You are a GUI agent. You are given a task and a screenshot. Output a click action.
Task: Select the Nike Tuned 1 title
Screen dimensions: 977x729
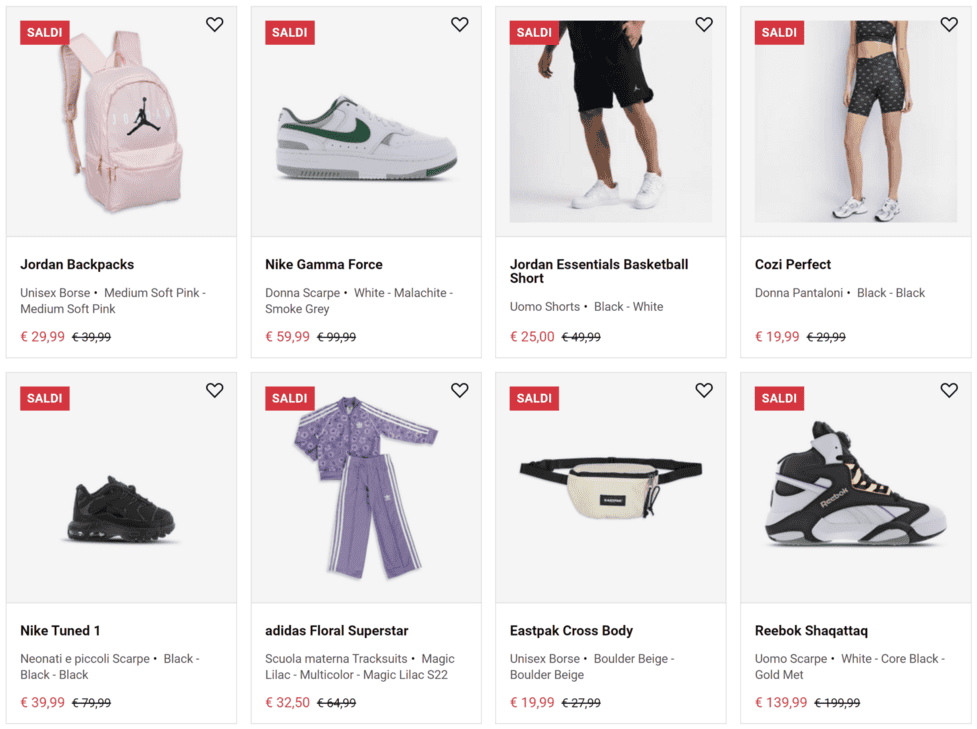point(60,631)
